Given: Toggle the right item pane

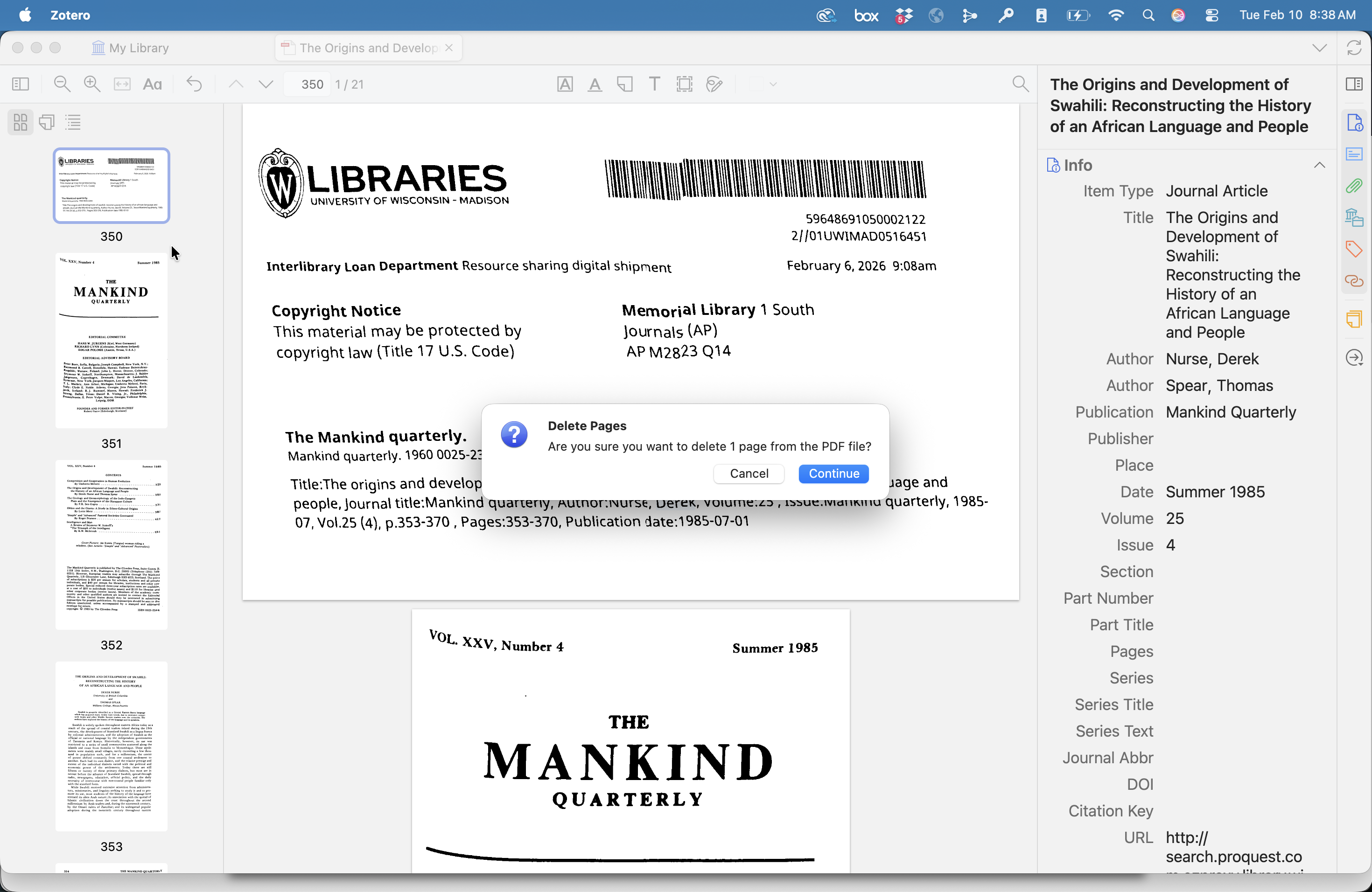Looking at the screenshot, I should point(1353,84).
